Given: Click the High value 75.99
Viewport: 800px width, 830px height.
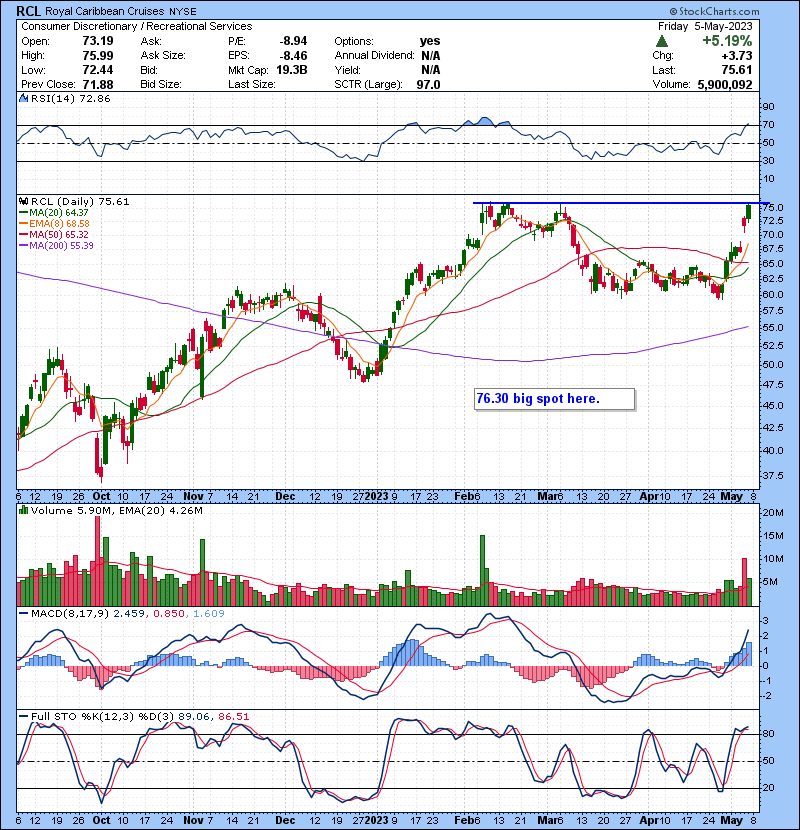Looking at the screenshot, I should click(98, 55).
